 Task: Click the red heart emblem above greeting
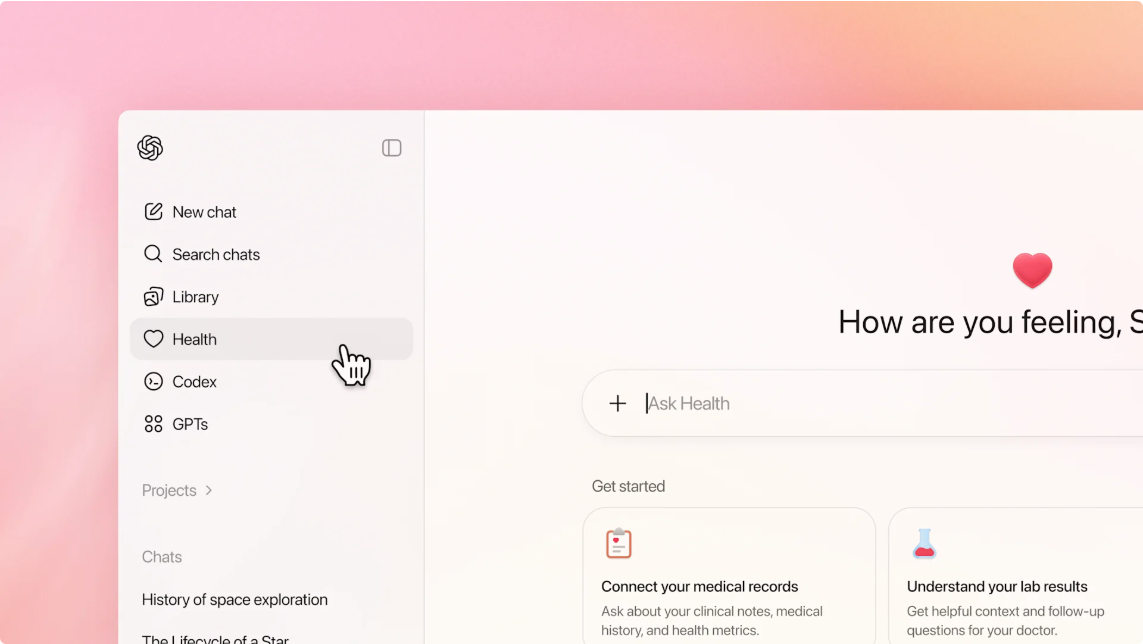[x=1032, y=270]
